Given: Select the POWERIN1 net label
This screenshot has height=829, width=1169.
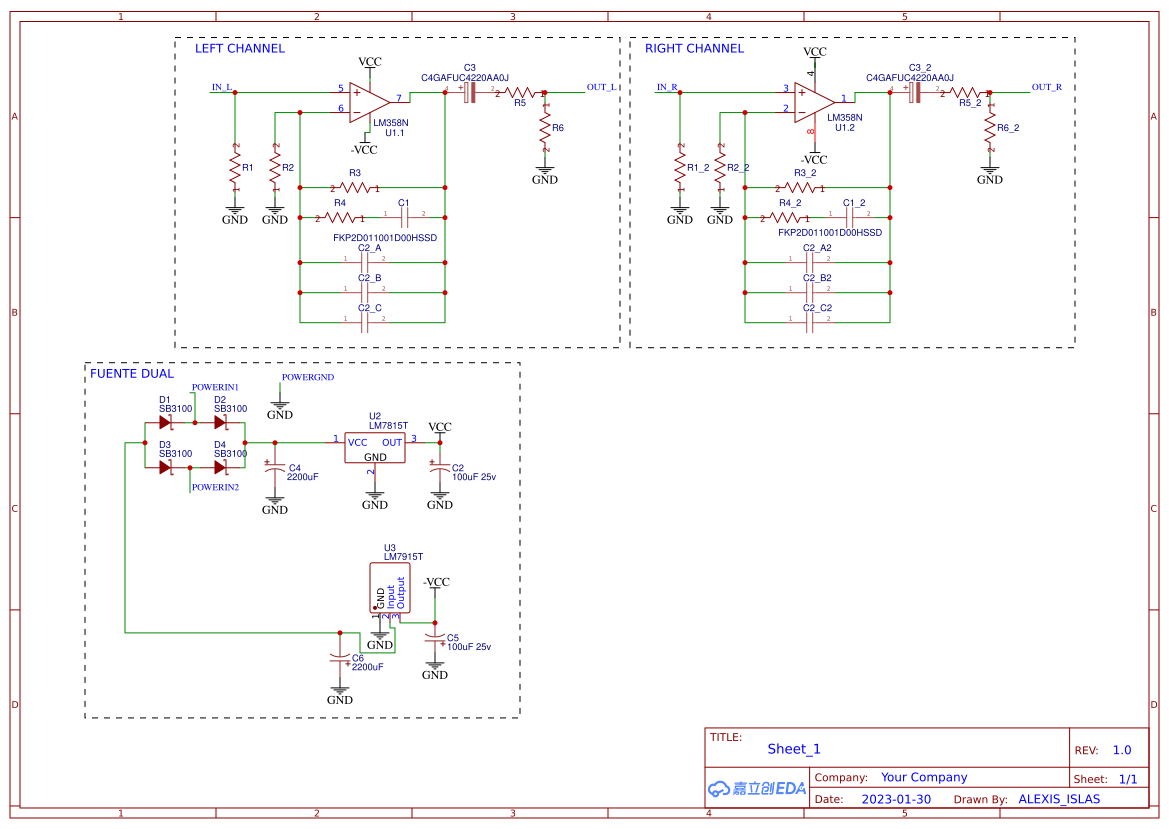Looking at the screenshot, I should (217, 387).
